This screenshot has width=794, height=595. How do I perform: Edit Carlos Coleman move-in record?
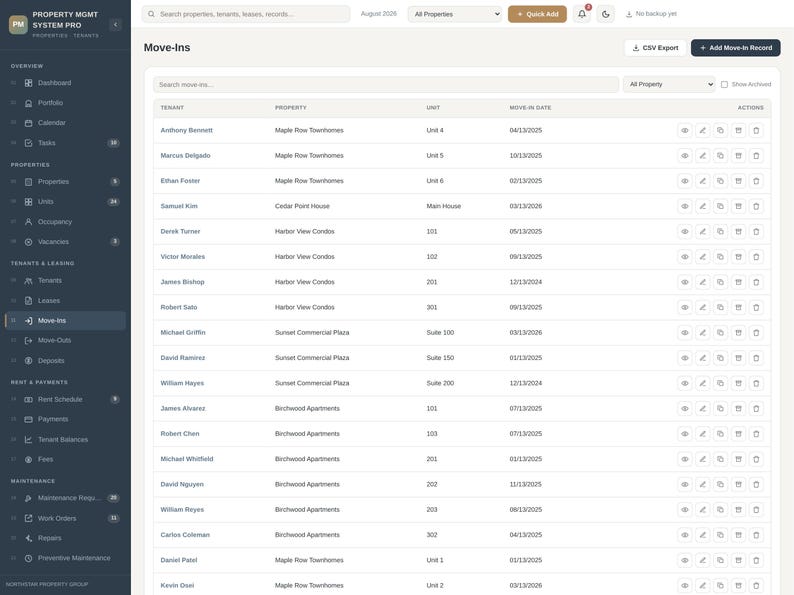[702, 535]
